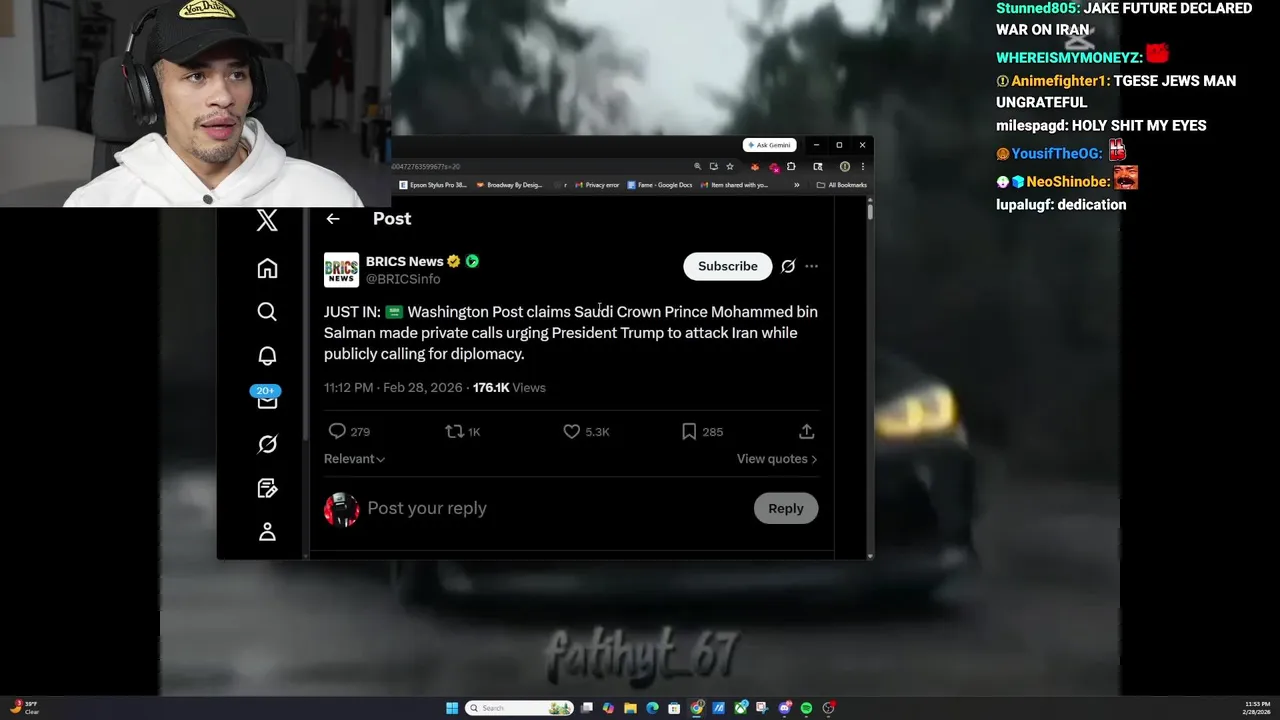Image resolution: width=1280 pixels, height=720 pixels.
Task: Share the post via share icon
Action: pos(806,431)
